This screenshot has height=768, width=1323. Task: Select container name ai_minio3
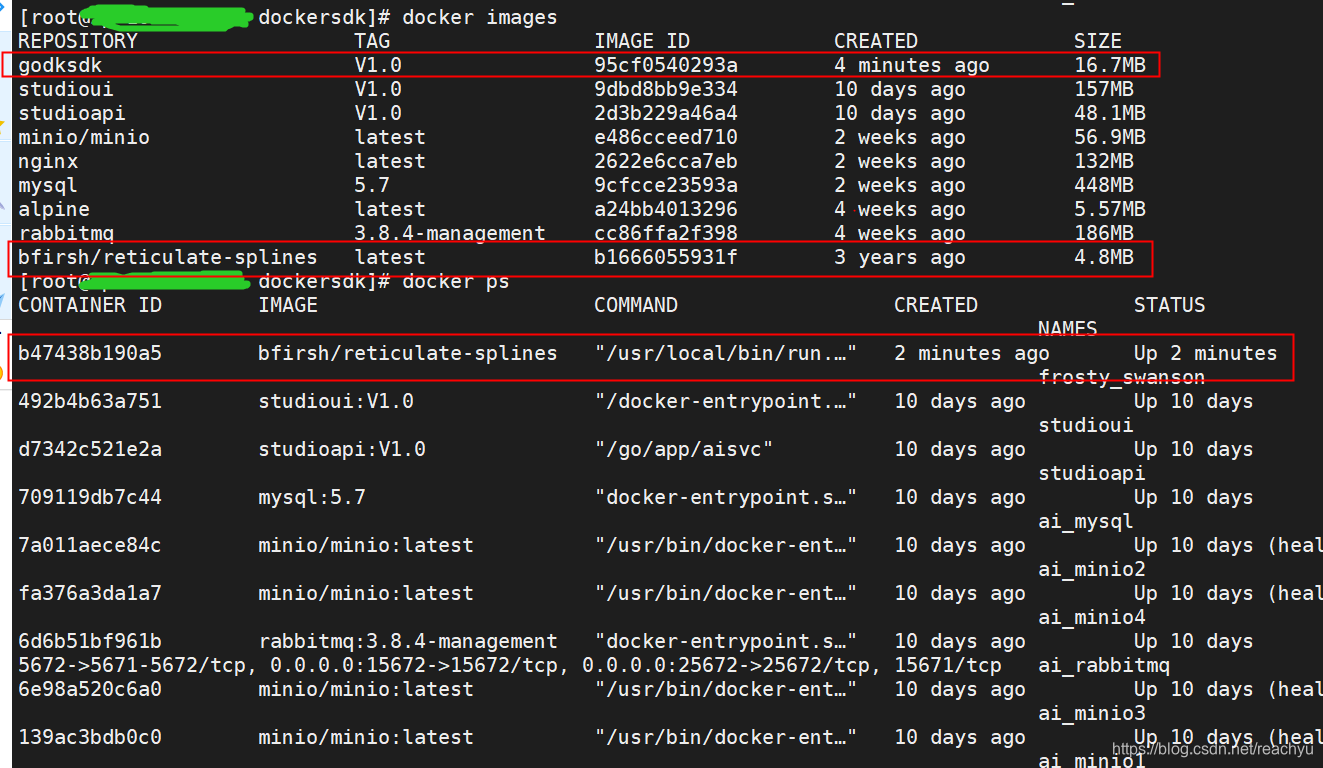[1092, 713]
